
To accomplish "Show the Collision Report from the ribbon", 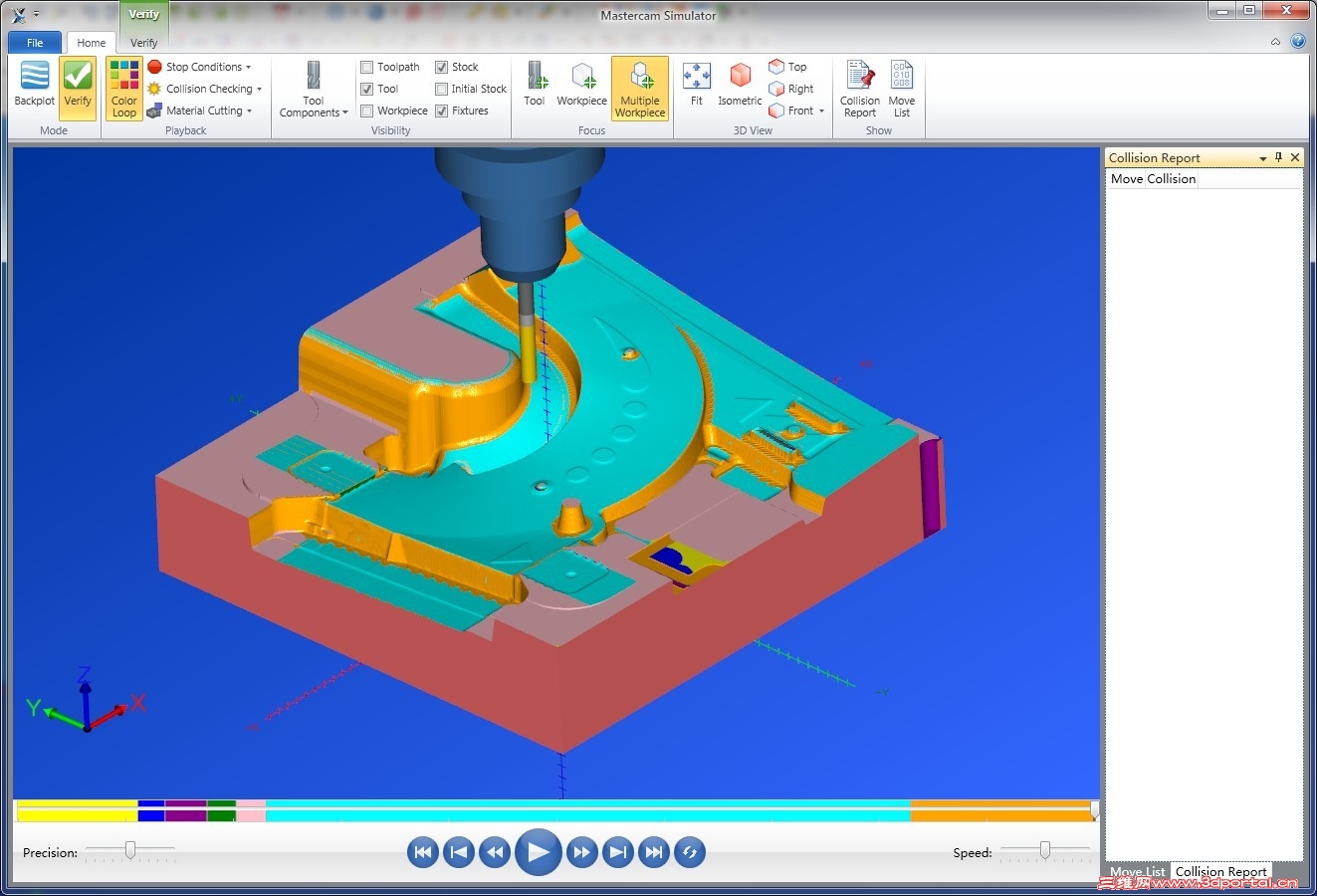I will 860,89.
